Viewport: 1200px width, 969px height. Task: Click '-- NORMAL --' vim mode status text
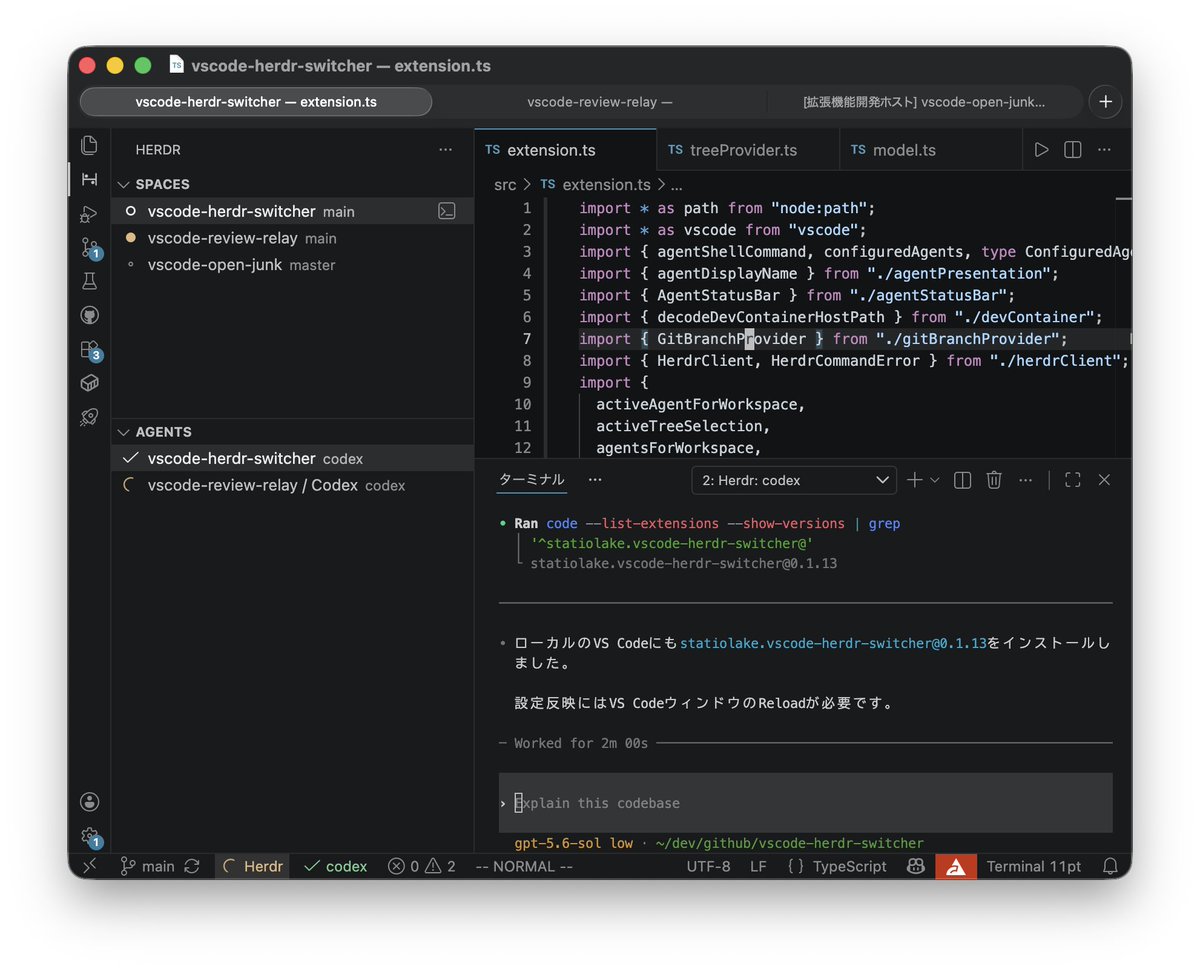point(524,866)
